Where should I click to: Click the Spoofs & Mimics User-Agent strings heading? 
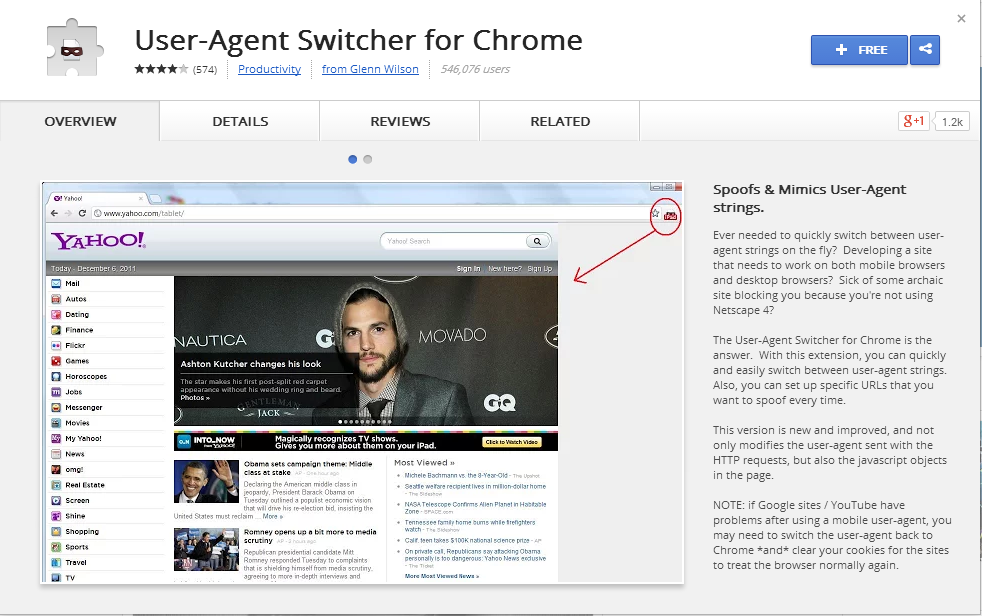(x=809, y=198)
